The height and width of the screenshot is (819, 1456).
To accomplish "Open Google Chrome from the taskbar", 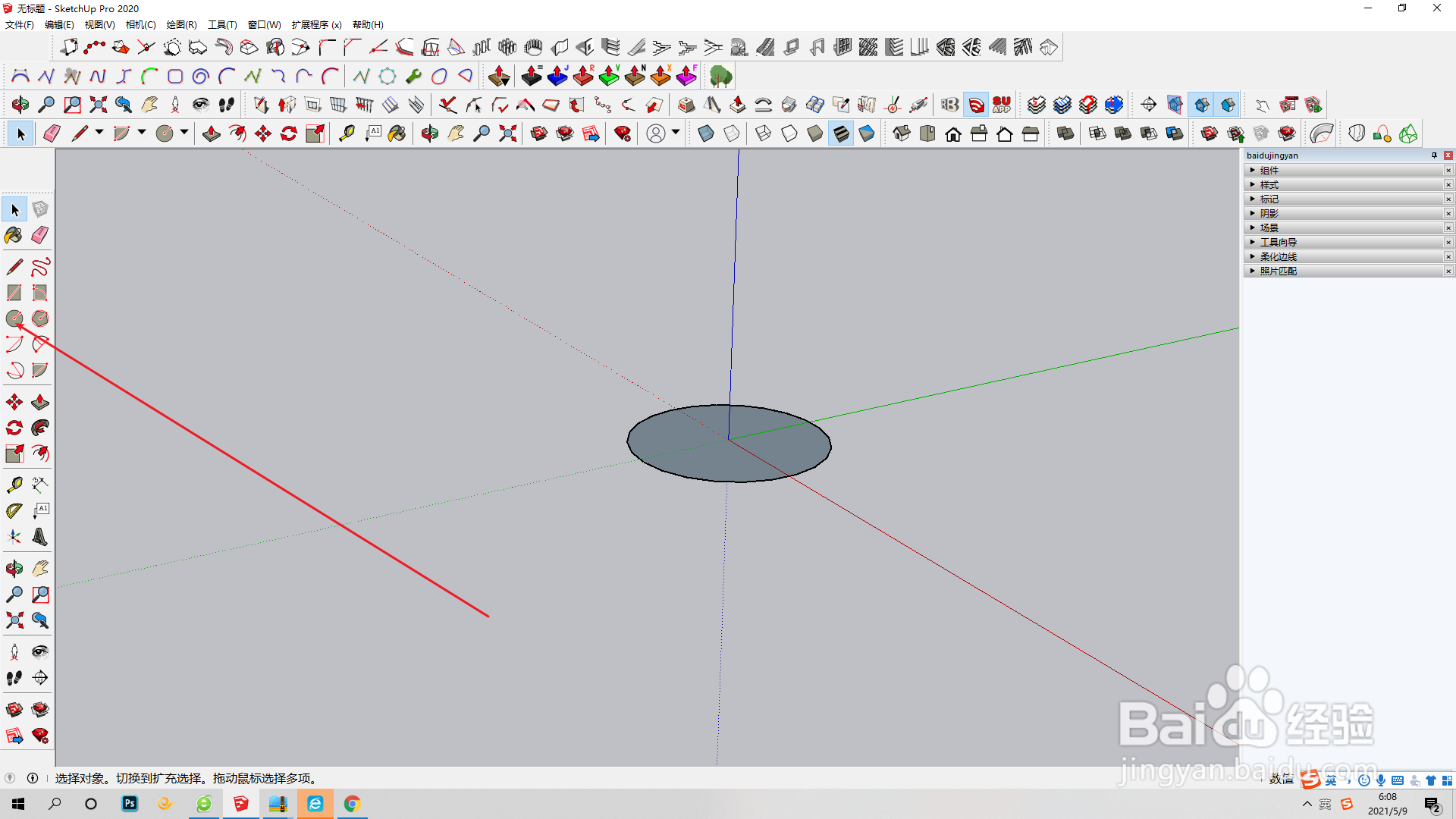I will [x=352, y=804].
